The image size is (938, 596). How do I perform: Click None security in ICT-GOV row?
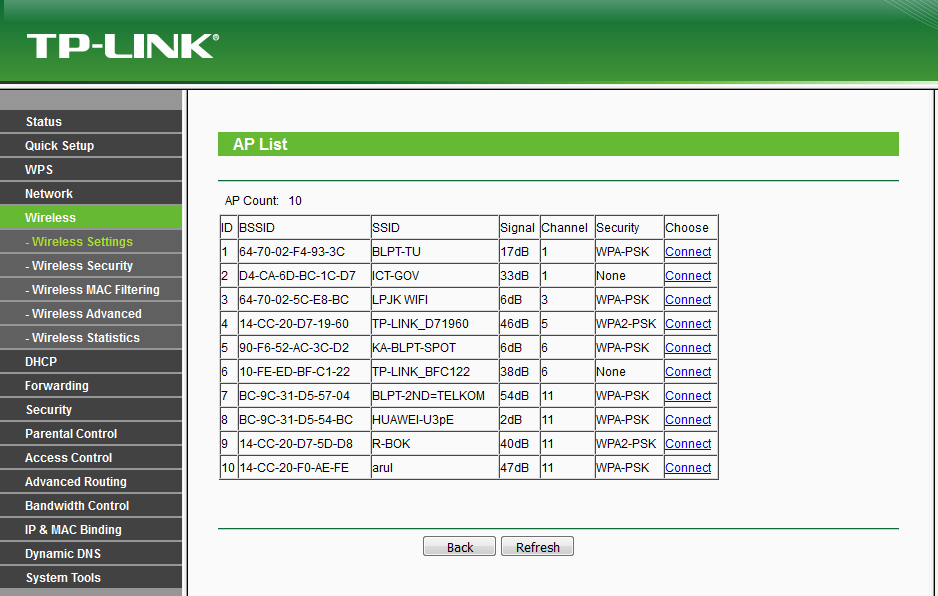point(611,276)
